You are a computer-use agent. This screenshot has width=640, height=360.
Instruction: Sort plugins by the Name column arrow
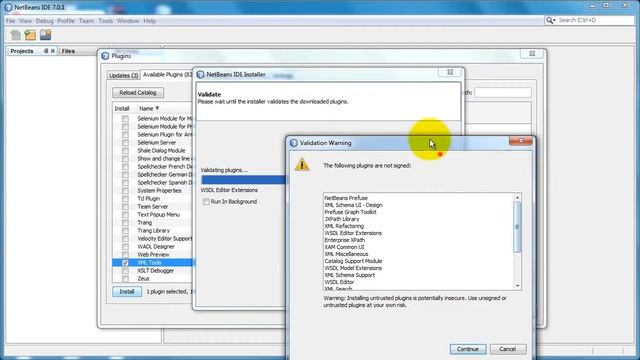157,108
